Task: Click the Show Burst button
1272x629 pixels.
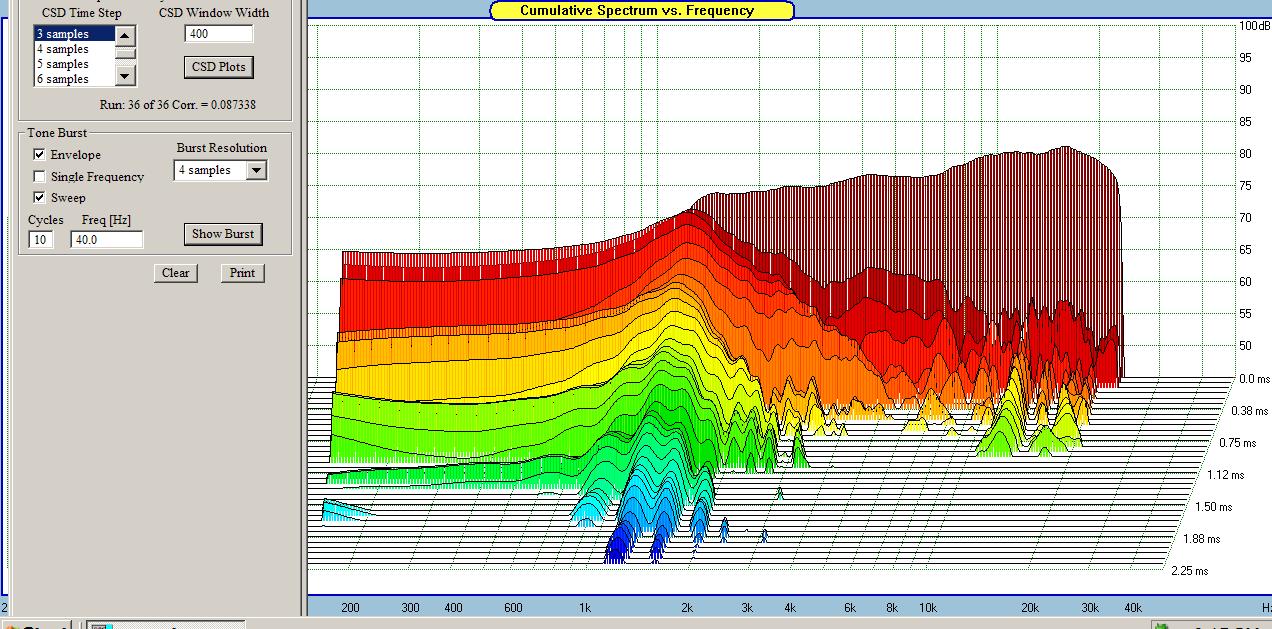Action: 223,234
